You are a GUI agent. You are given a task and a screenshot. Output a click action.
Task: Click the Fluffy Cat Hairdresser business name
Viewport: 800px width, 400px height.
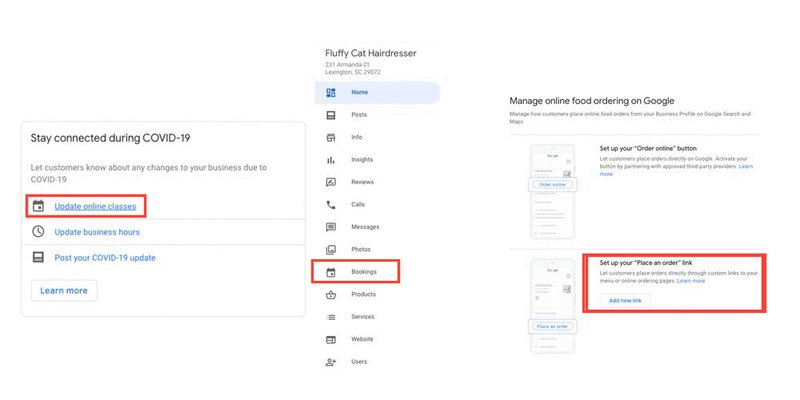(370, 53)
